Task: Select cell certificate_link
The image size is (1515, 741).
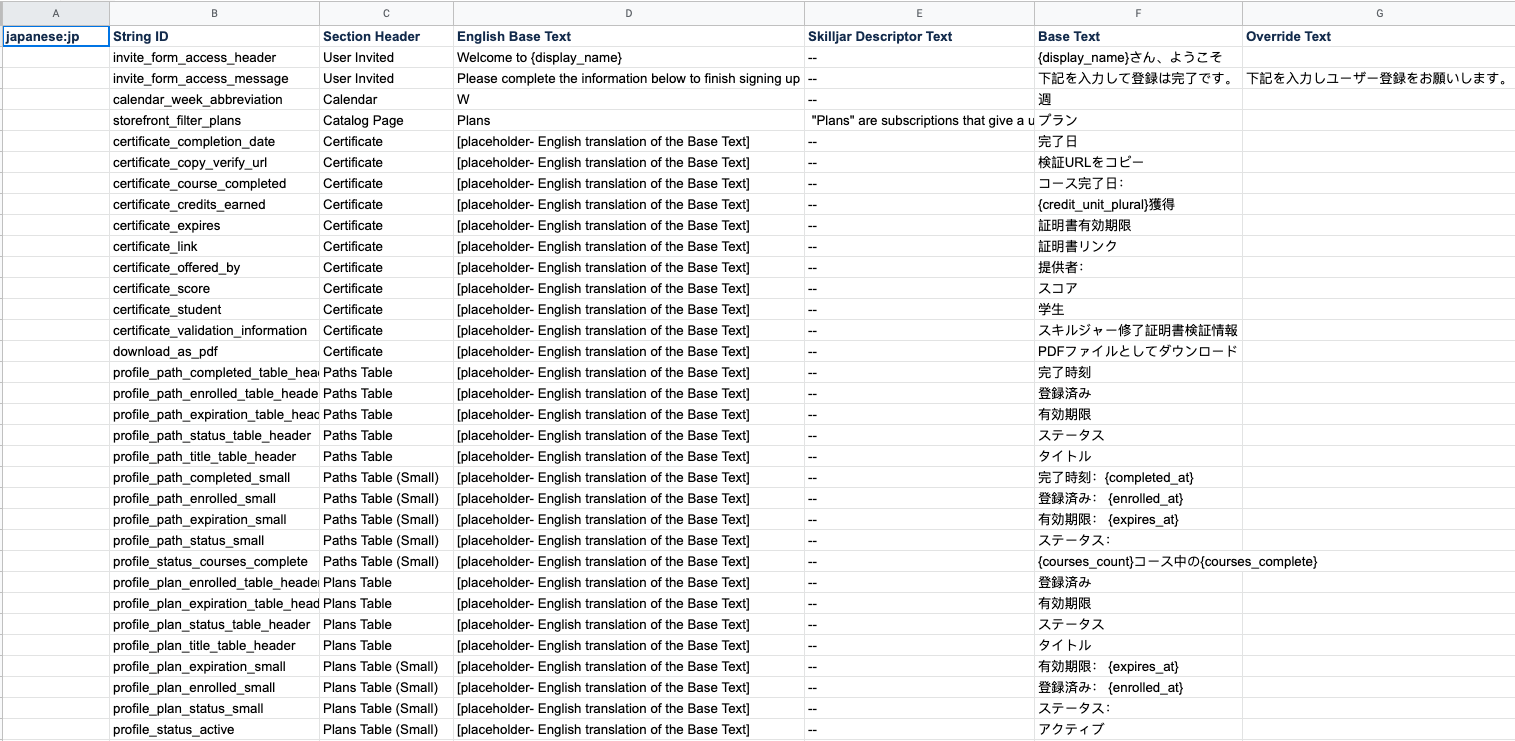Action: click(215, 247)
